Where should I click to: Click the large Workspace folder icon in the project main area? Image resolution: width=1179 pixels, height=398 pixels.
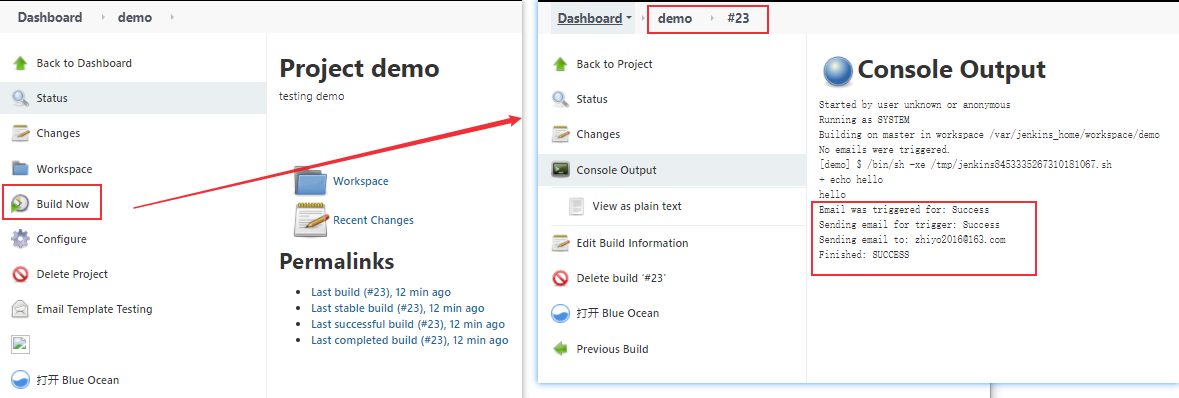tap(310, 181)
